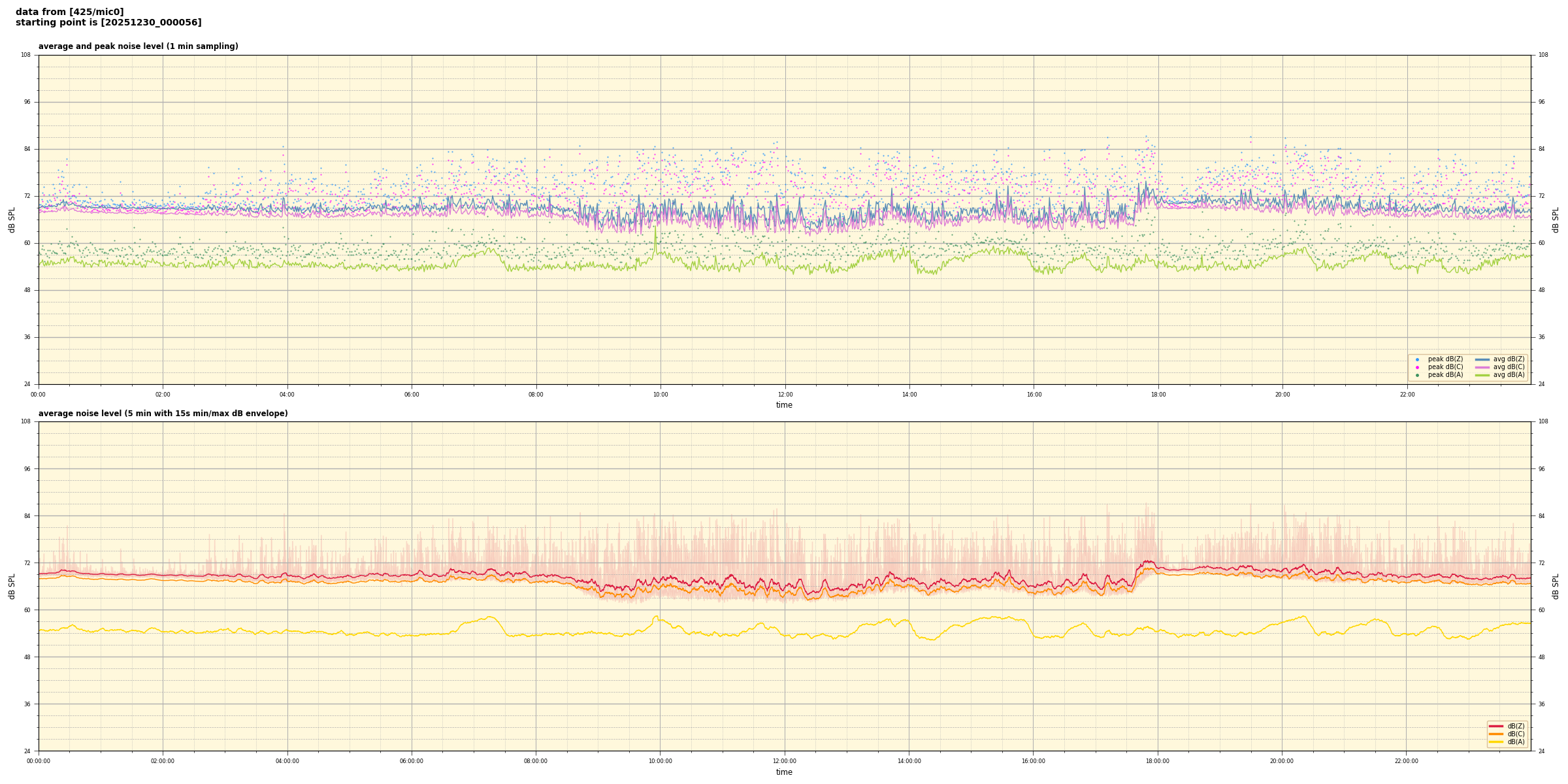Viewport: 1568px width, 784px height.
Task: Click the 18:00:00 tick label on bottom chart
Action: (x=1158, y=761)
